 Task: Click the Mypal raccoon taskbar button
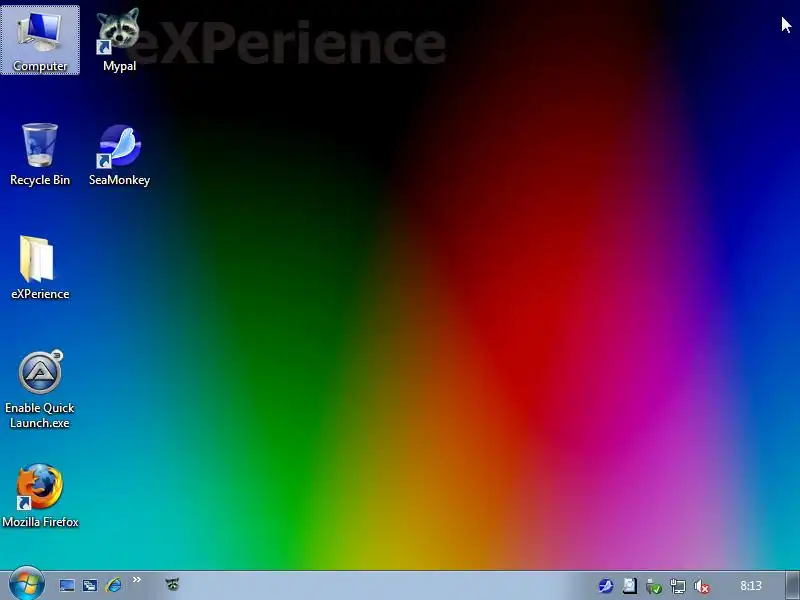[x=172, y=584]
